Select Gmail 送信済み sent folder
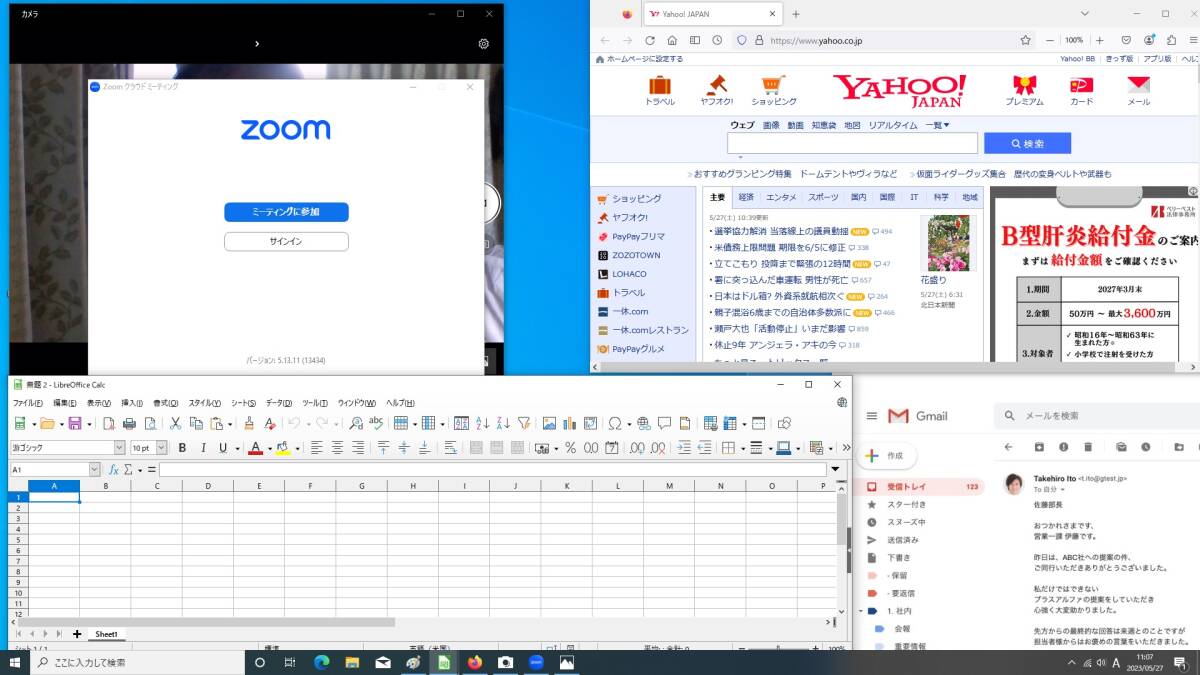The image size is (1200, 675). (902, 540)
